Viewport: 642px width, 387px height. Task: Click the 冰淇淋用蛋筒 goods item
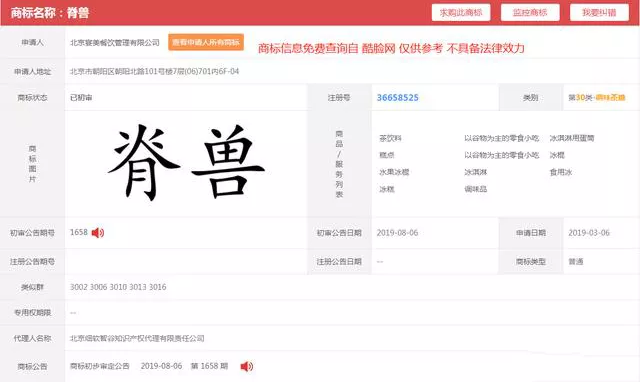click(572, 139)
